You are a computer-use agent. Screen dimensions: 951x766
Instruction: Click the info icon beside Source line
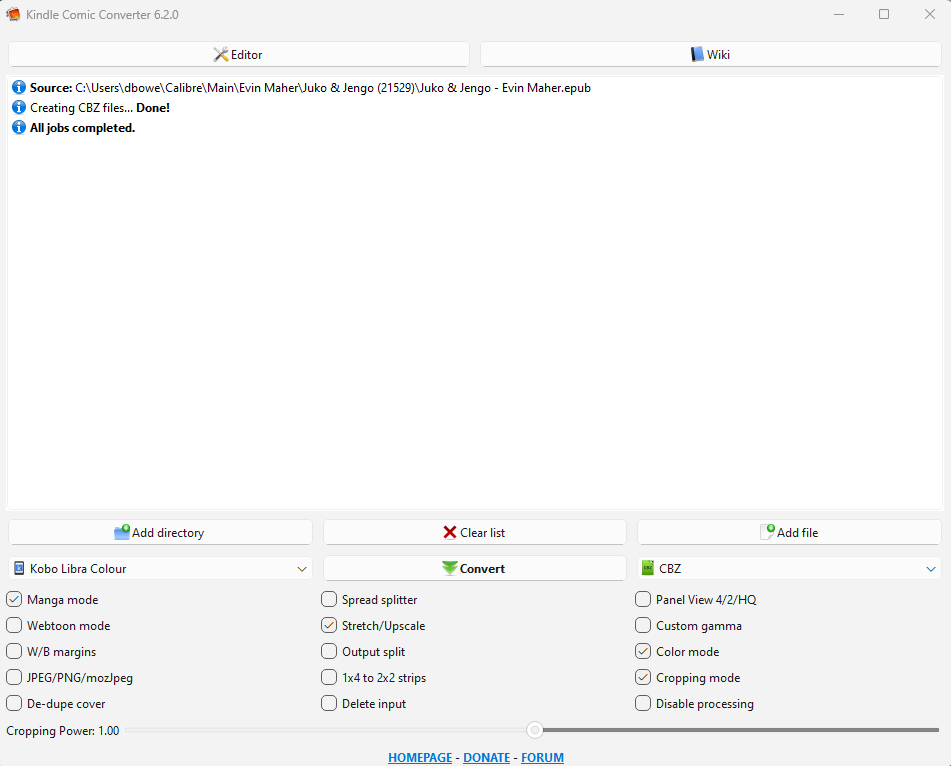coord(19,87)
